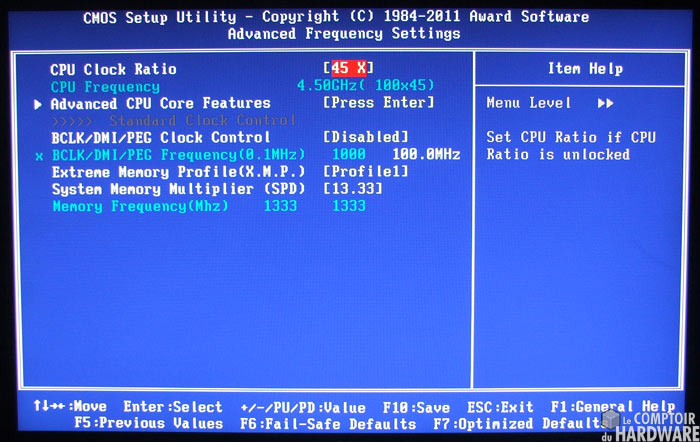Click the F7:Optimized Defaults hint
Viewport: 700px width, 442px height.
(522, 423)
